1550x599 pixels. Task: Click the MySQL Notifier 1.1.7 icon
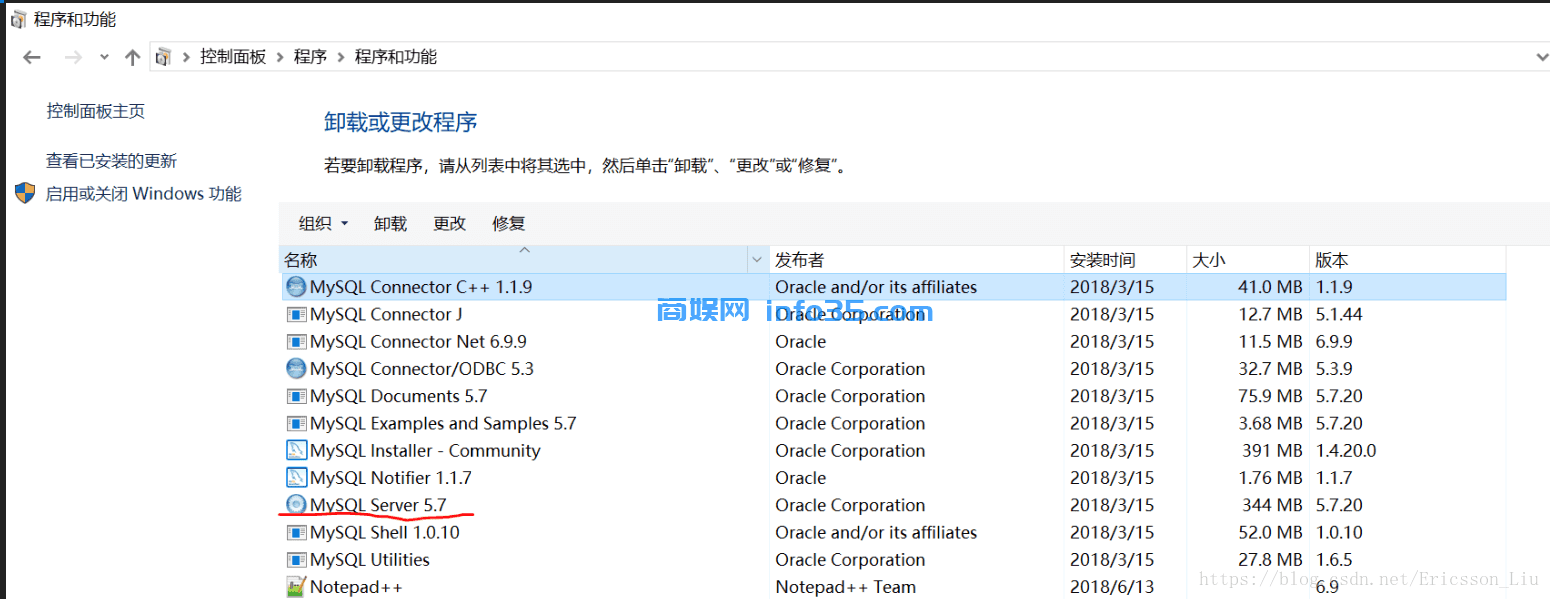pyautogui.click(x=296, y=477)
